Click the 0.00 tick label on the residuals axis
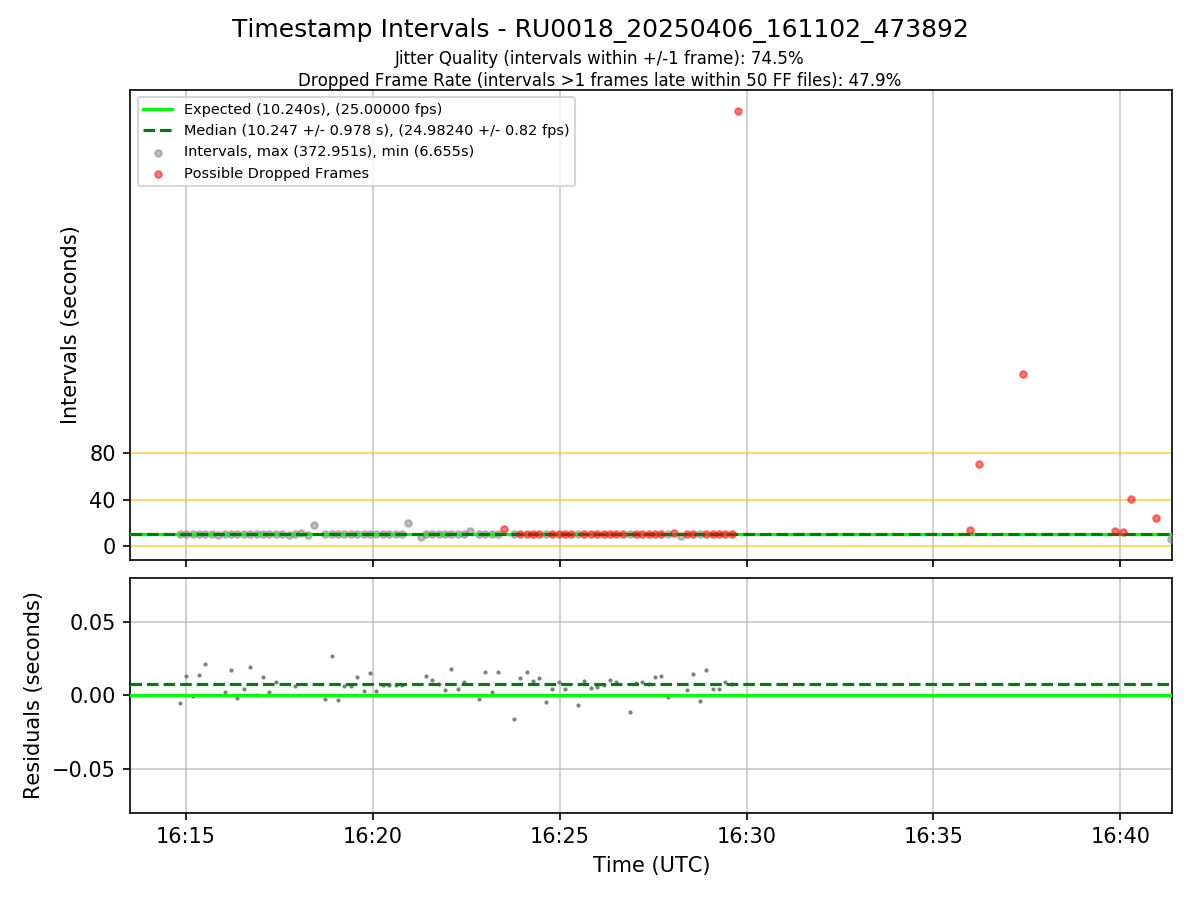 [x=94, y=695]
